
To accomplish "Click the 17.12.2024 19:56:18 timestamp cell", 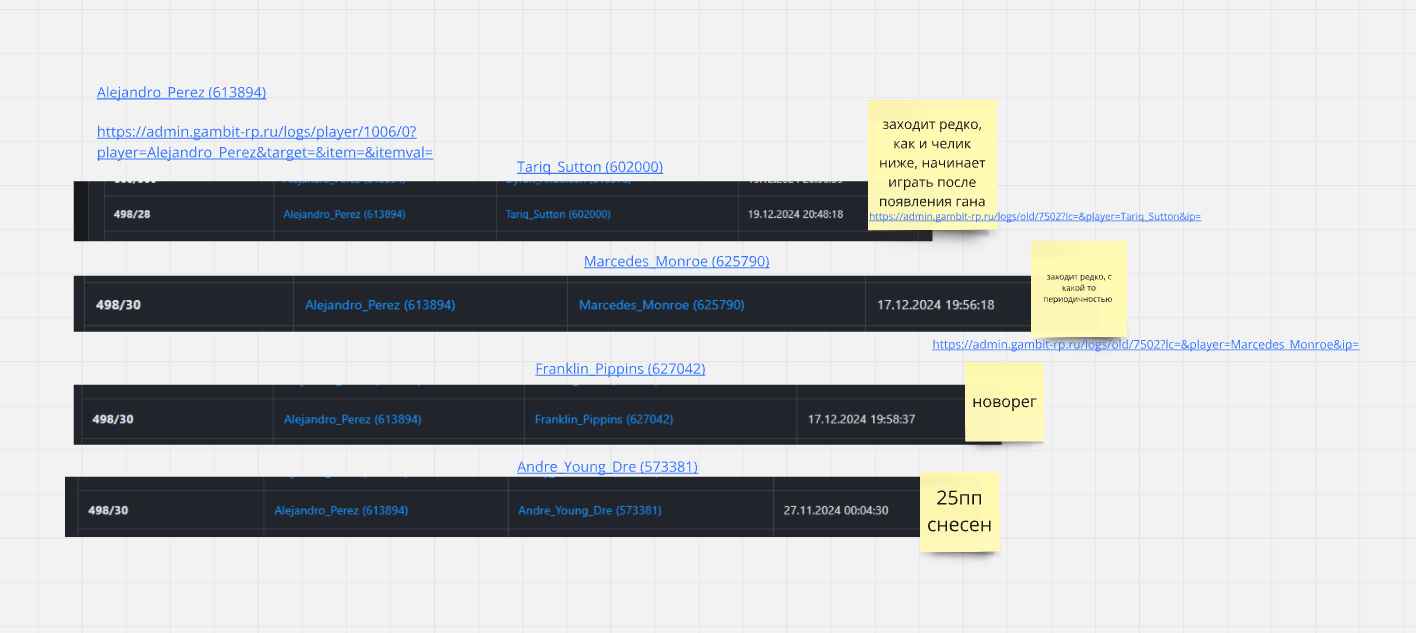I will [935, 305].
